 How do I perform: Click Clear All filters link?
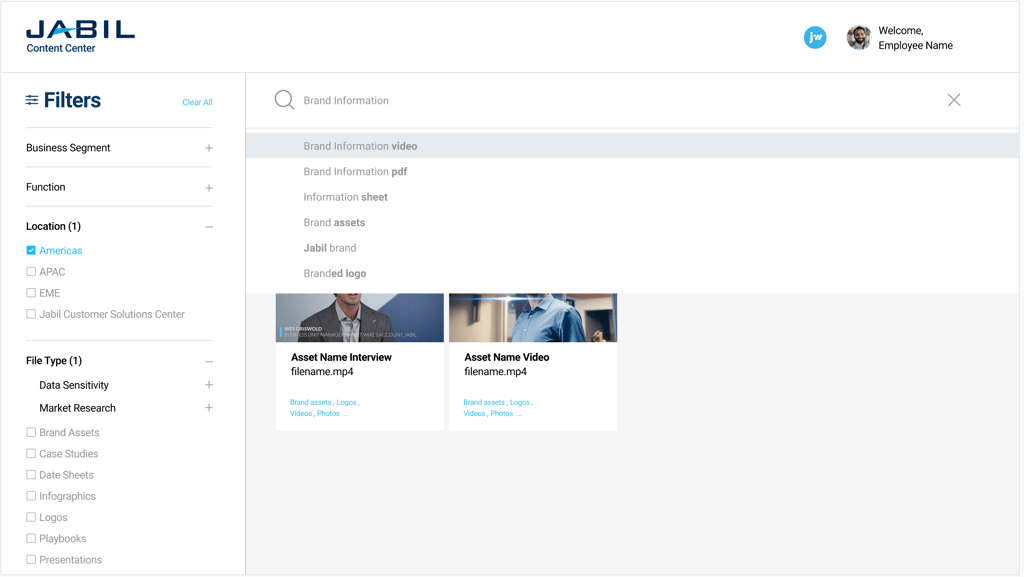(197, 102)
